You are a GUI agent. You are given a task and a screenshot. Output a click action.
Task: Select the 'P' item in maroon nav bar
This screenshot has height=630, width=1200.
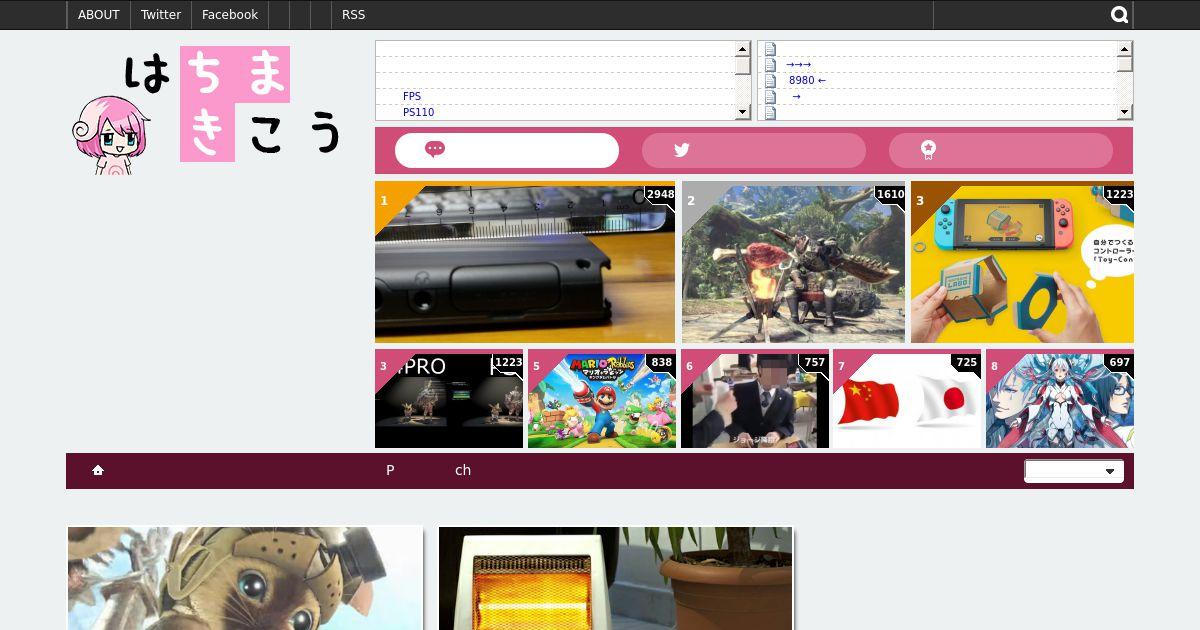coord(390,470)
